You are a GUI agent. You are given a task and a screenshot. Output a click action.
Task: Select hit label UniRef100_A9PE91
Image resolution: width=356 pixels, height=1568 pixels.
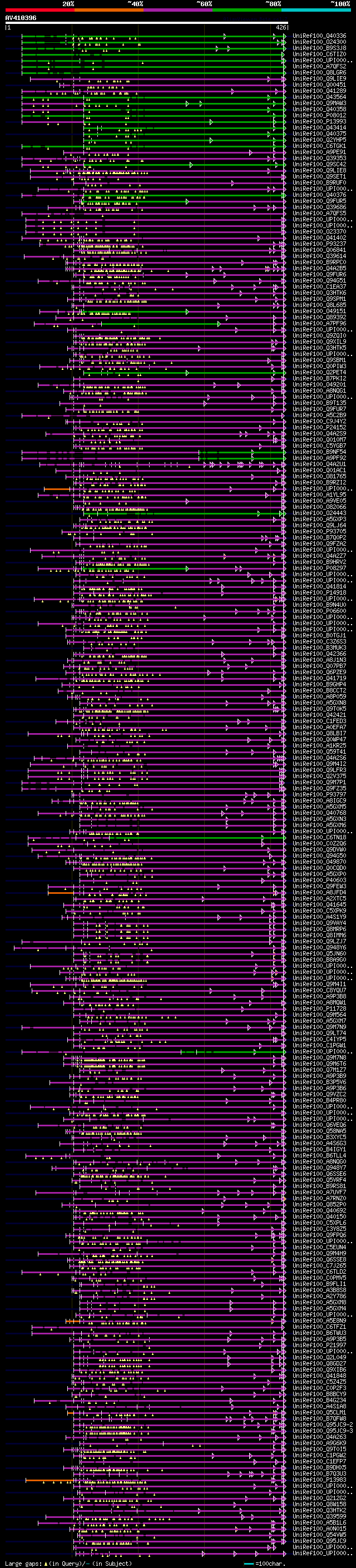point(319,152)
